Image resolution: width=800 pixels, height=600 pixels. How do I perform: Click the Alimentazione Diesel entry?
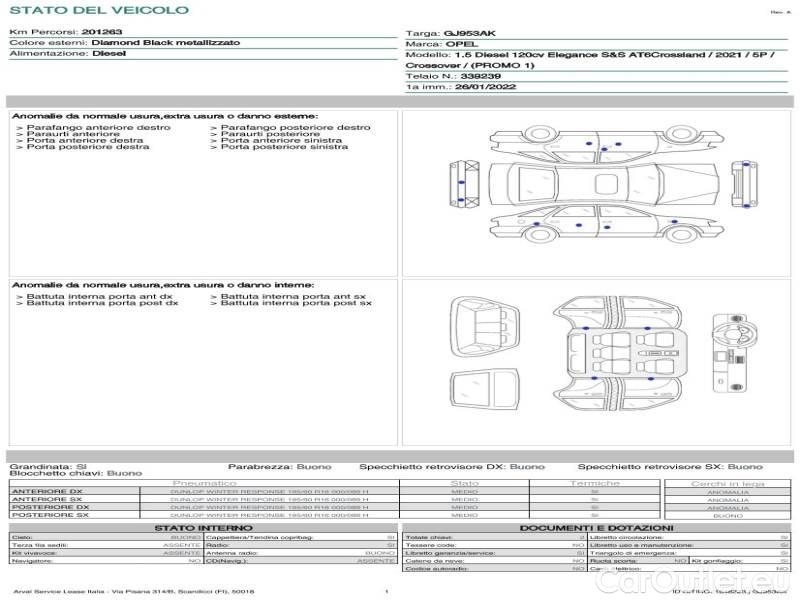pyautogui.click(x=68, y=54)
